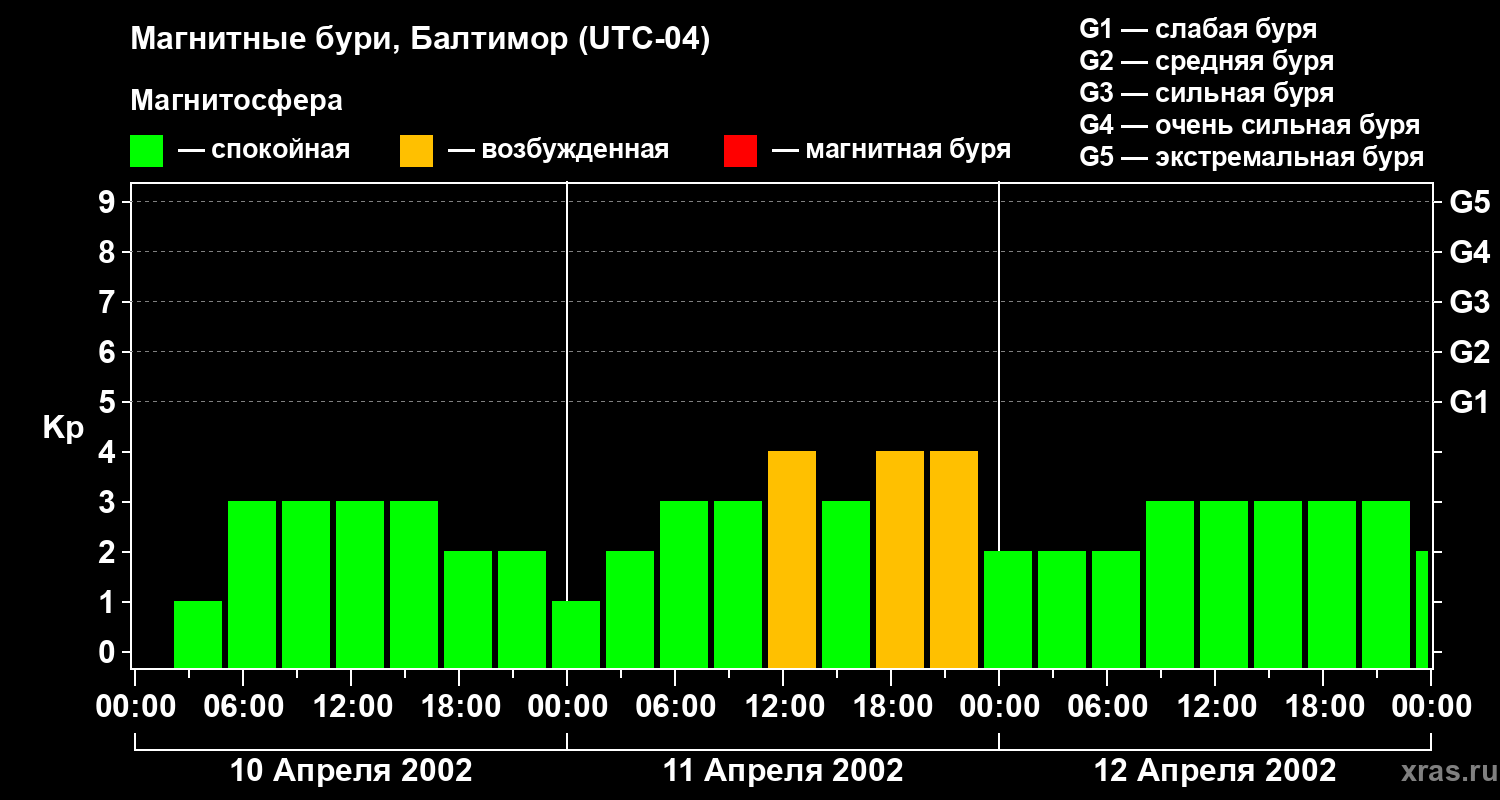Click the value 9 on the Kp axis
The width and height of the screenshot is (1500, 800).
tap(108, 203)
